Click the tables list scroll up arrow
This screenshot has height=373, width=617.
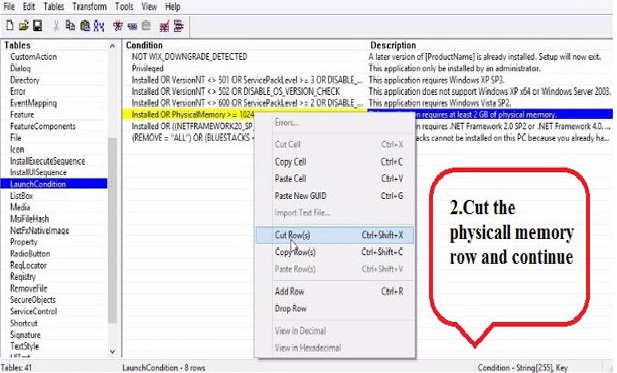(113, 46)
